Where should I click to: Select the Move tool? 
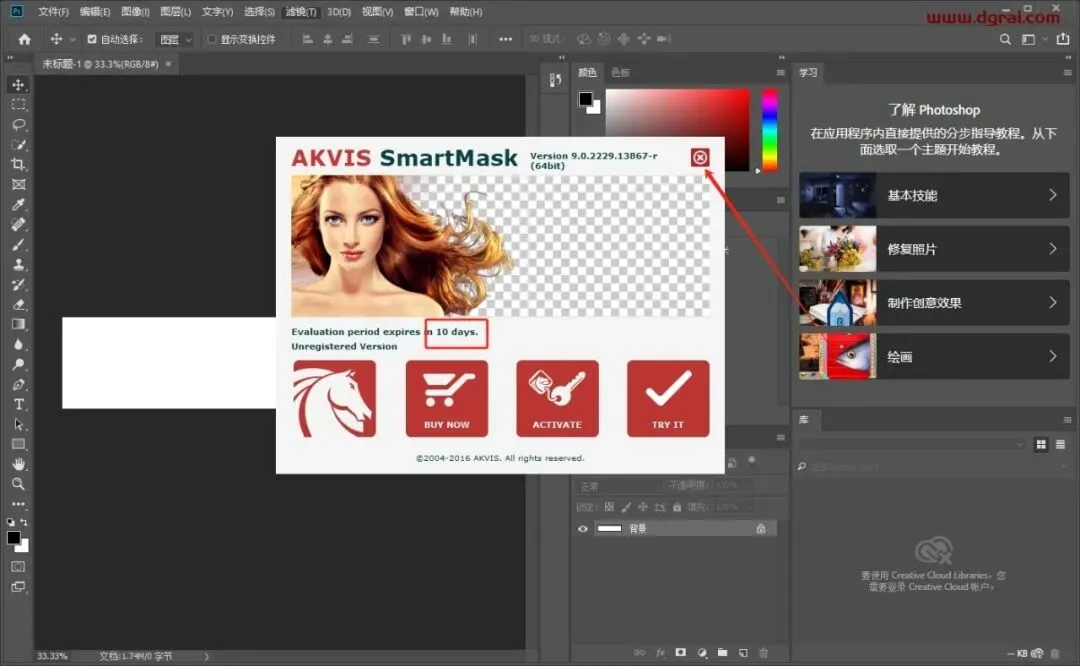tap(19, 85)
